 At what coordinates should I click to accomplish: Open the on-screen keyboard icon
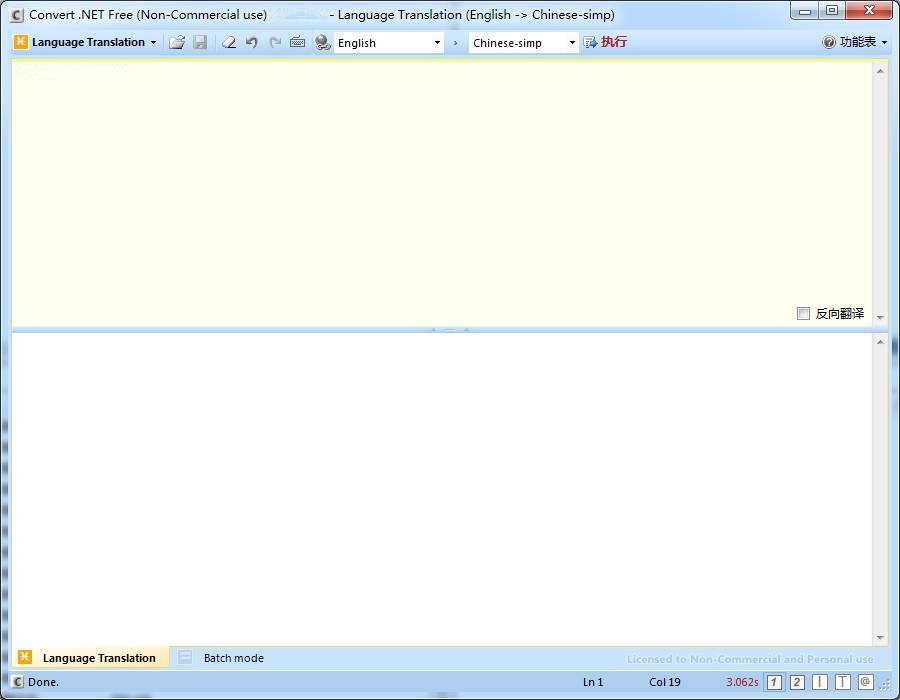point(298,42)
